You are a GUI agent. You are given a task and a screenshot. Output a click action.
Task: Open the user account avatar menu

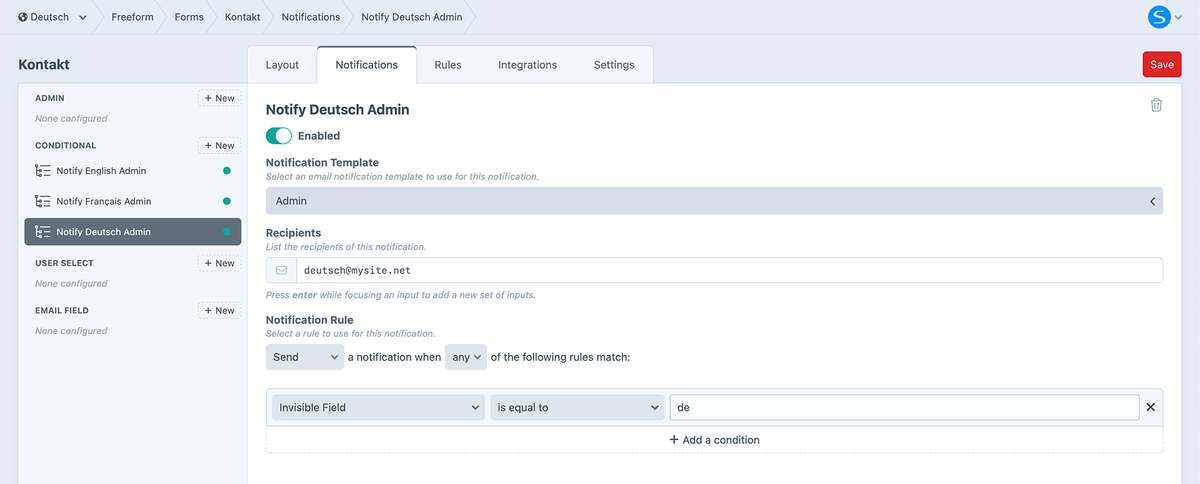(1166, 16)
